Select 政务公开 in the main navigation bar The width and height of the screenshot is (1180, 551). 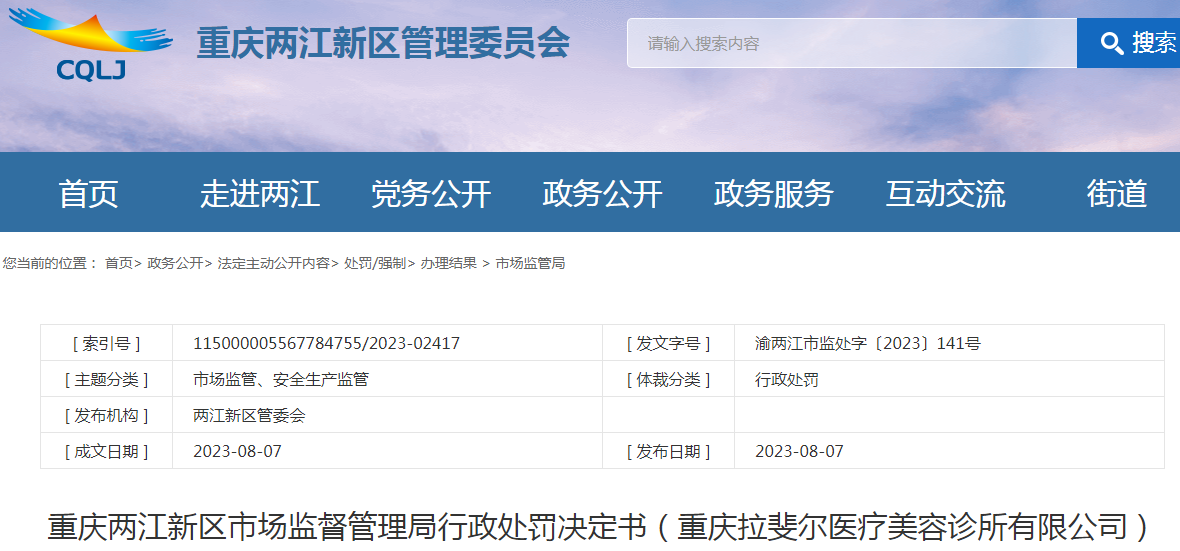coord(602,193)
